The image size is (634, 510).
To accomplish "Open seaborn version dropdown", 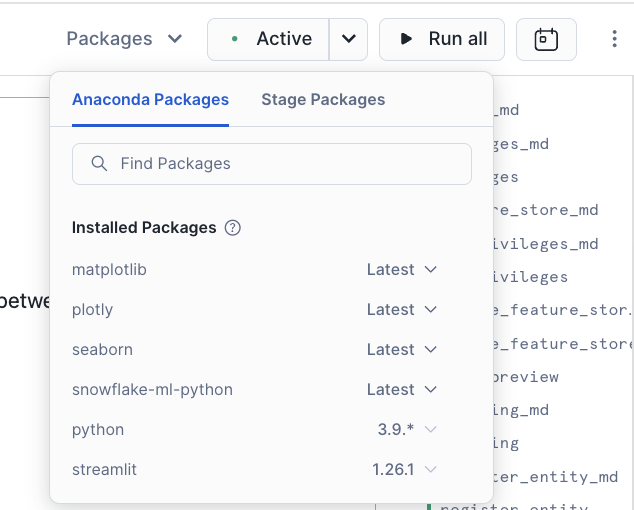I will [x=402, y=350].
